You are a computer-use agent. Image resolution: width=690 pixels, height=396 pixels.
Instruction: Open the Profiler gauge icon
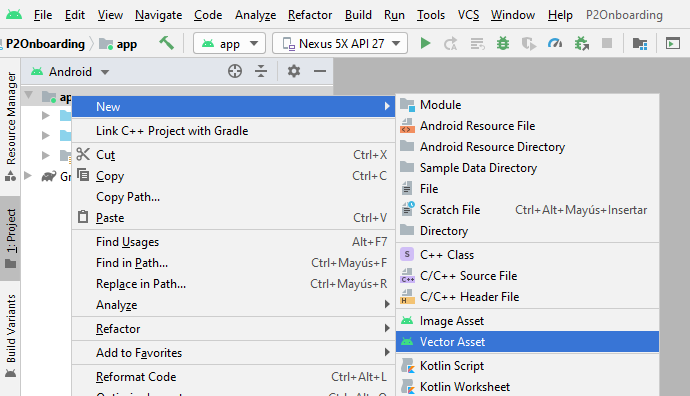(x=554, y=43)
